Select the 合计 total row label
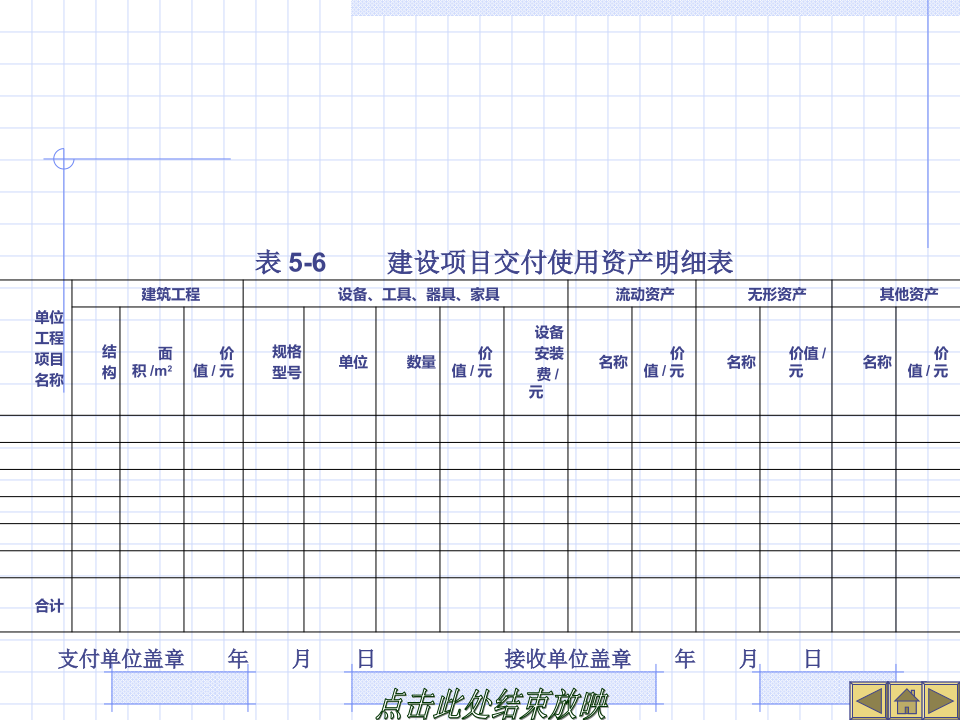 coord(49,606)
